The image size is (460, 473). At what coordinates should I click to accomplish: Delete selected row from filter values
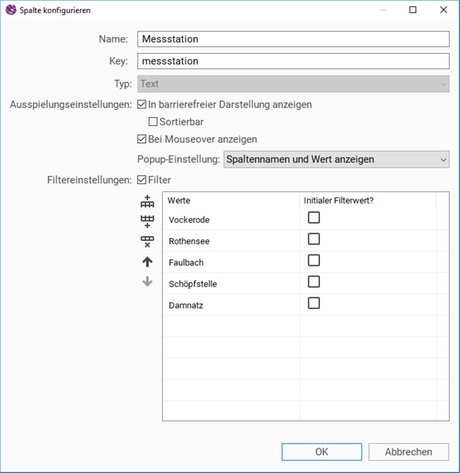click(x=147, y=242)
